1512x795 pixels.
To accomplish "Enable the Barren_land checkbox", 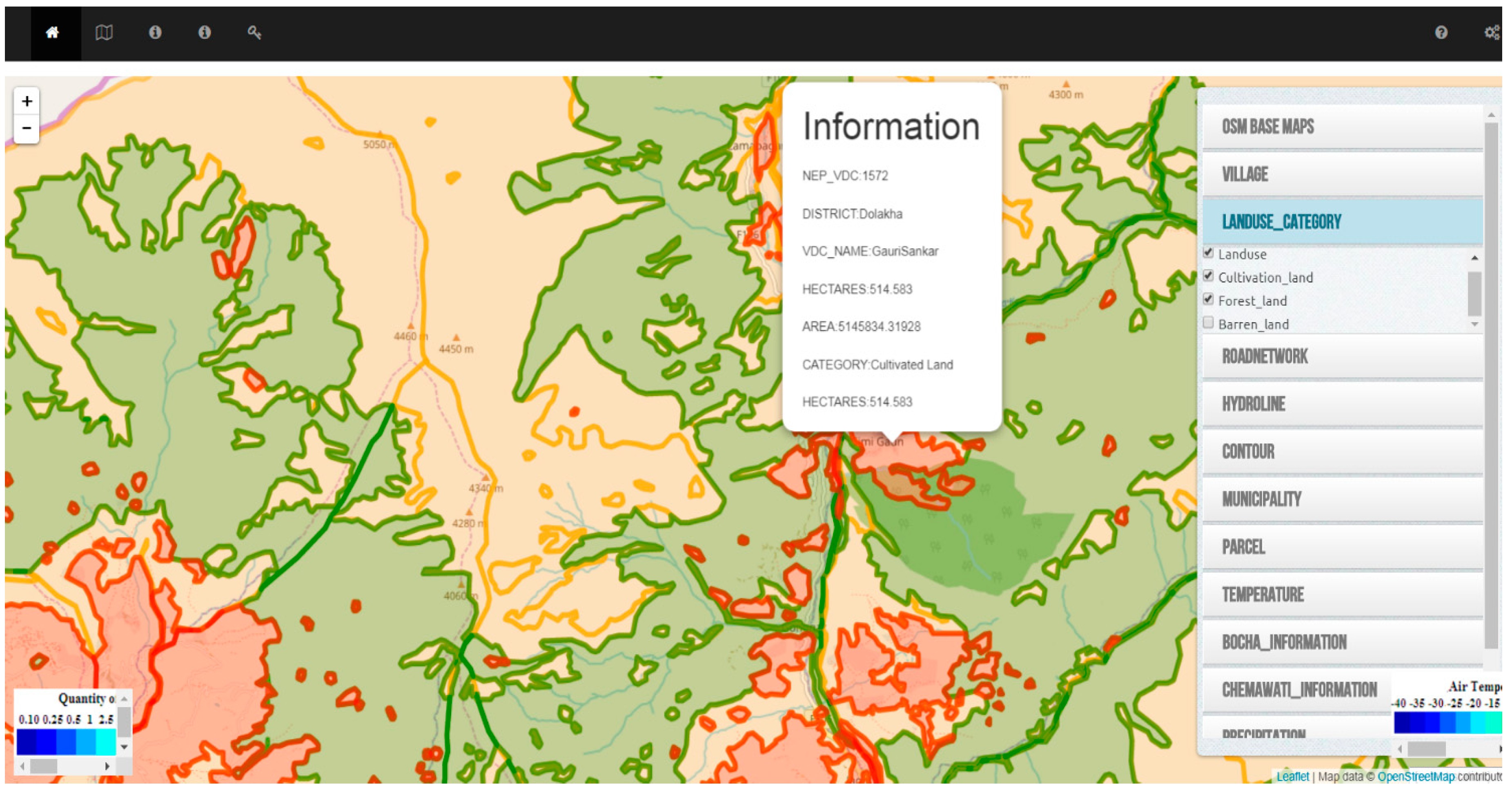I will tap(1208, 323).
